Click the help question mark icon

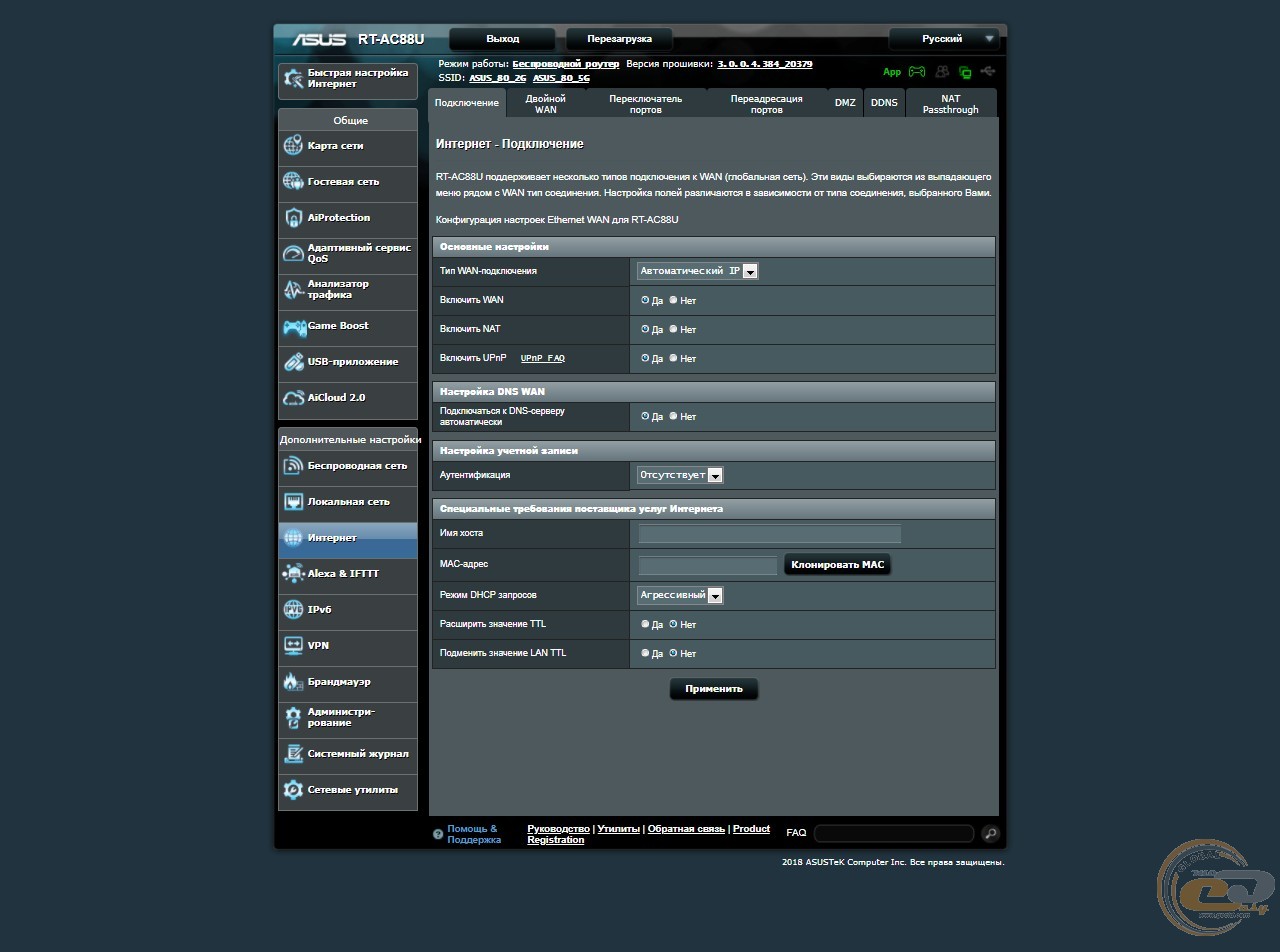[438, 834]
